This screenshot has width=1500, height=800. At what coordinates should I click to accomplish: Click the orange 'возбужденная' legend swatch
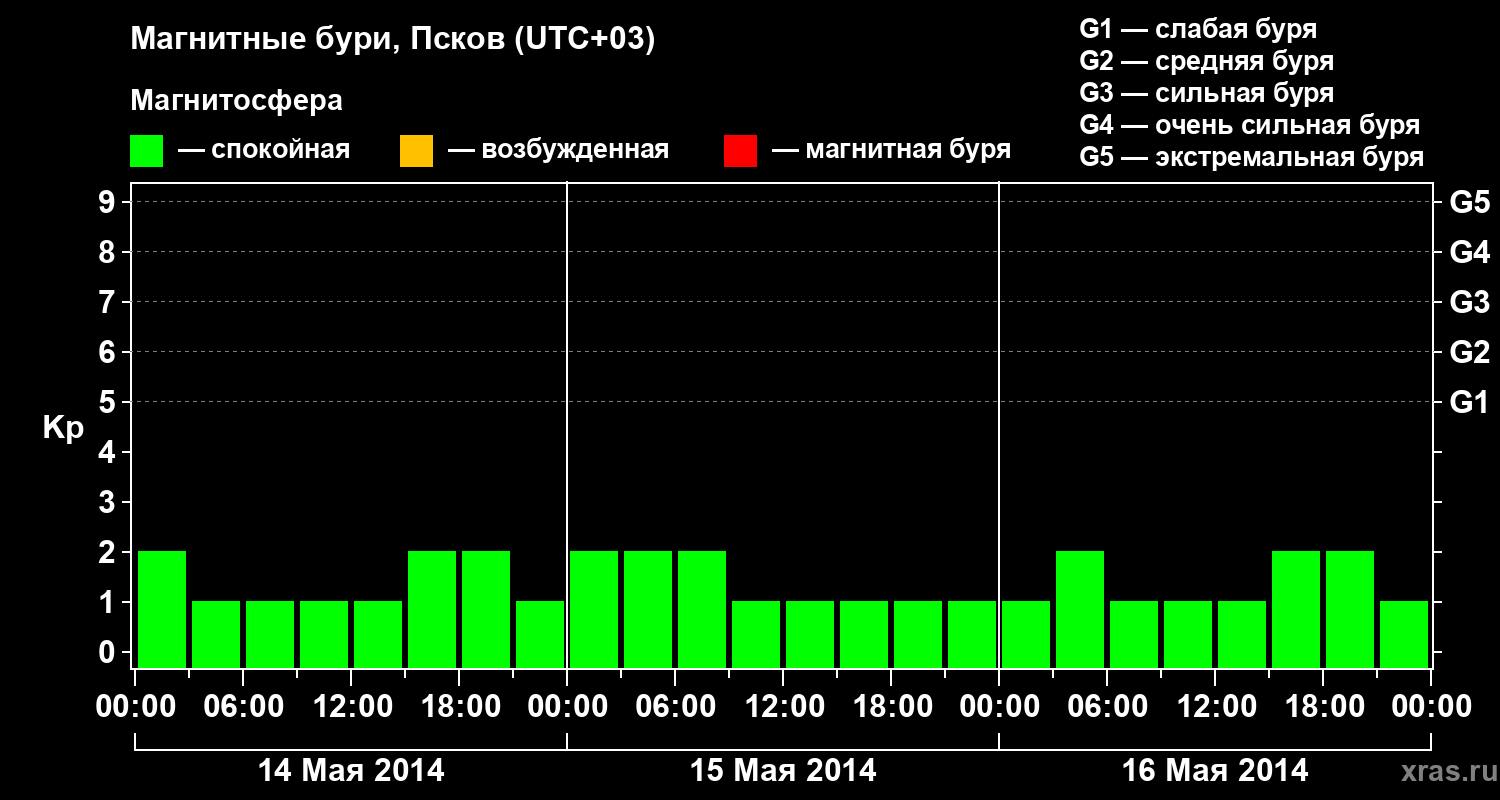click(x=416, y=151)
